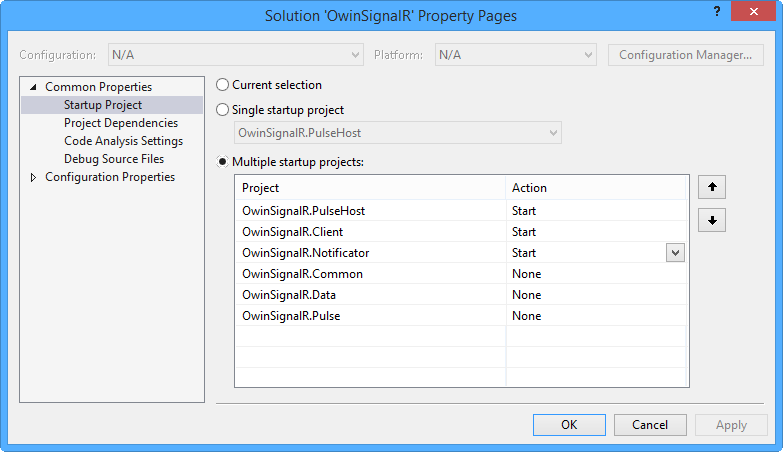Move selected project up with arrow button
The width and height of the screenshot is (783, 452).
(712, 187)
